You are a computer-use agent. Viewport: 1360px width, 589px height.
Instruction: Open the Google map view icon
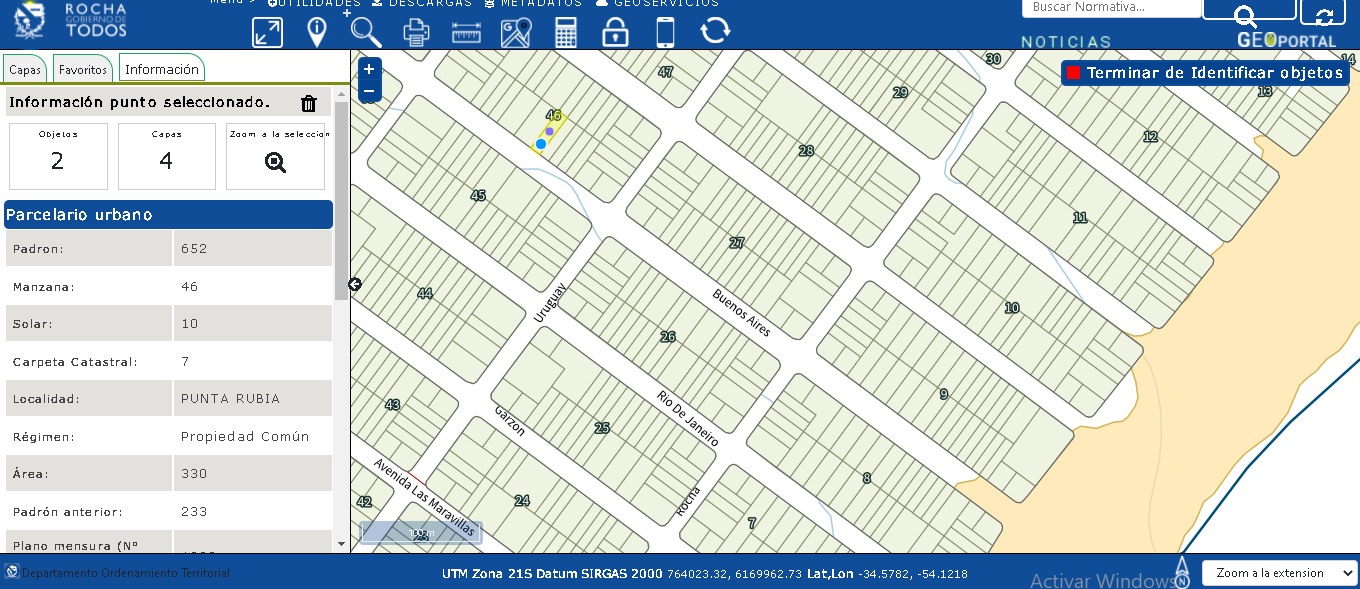click(516, 32)
